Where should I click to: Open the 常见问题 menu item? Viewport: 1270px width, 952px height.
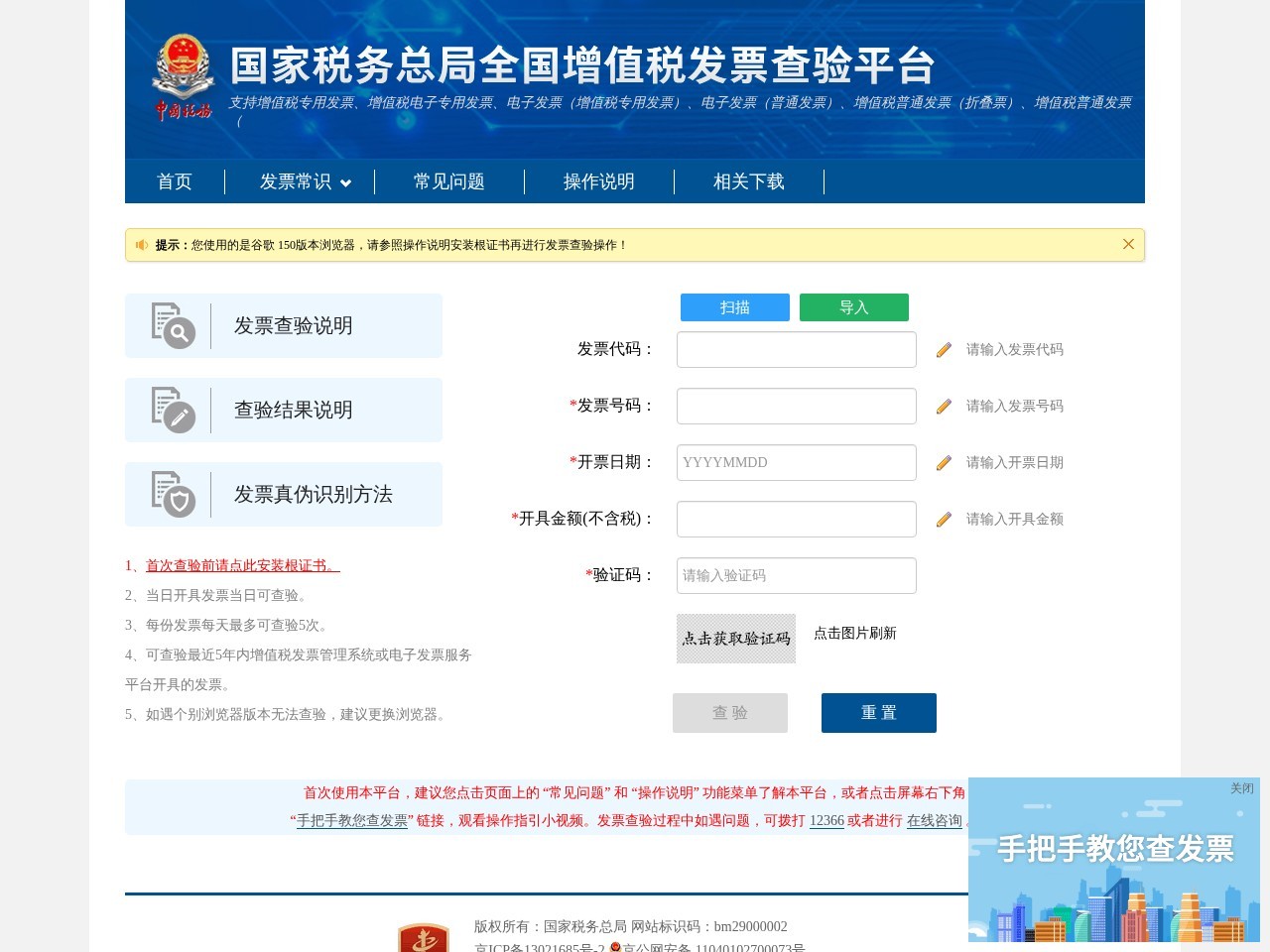(x=449, y=181)
